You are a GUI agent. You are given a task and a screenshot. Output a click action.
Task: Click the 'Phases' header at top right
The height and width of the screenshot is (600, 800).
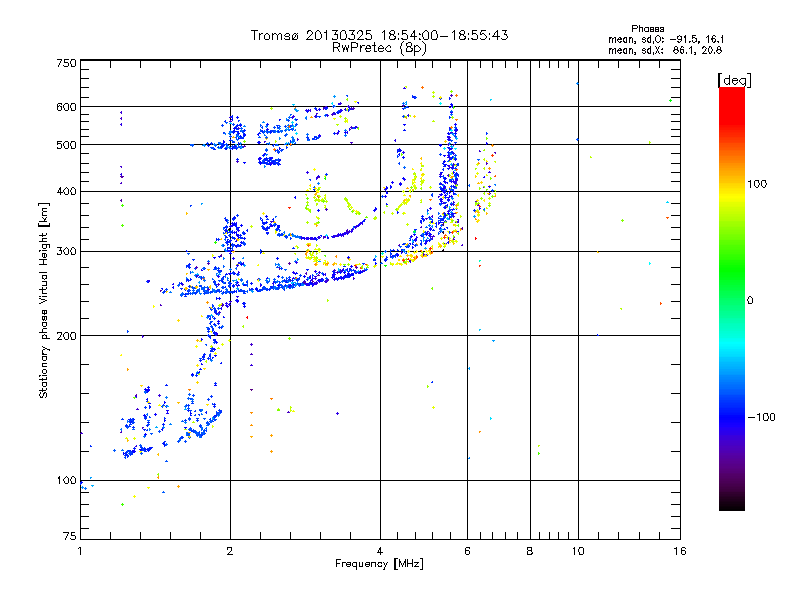pos(647,29)
